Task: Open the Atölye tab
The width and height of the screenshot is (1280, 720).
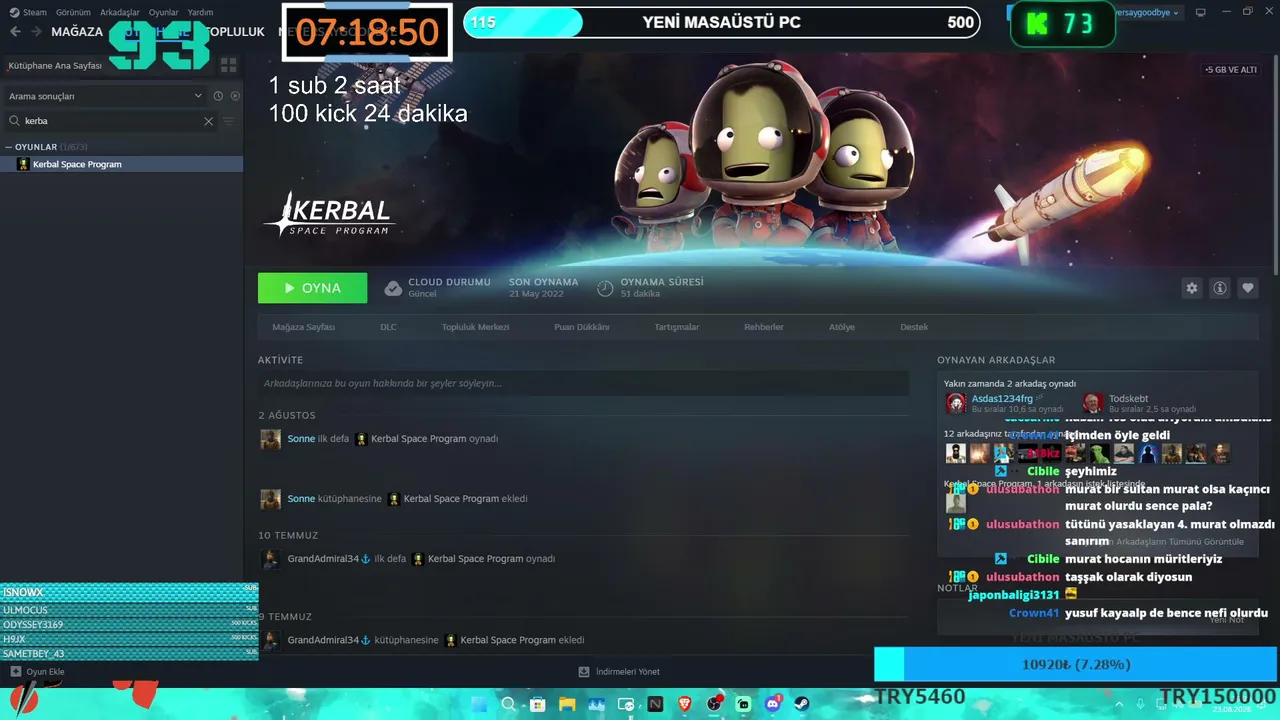Action: 841,327
